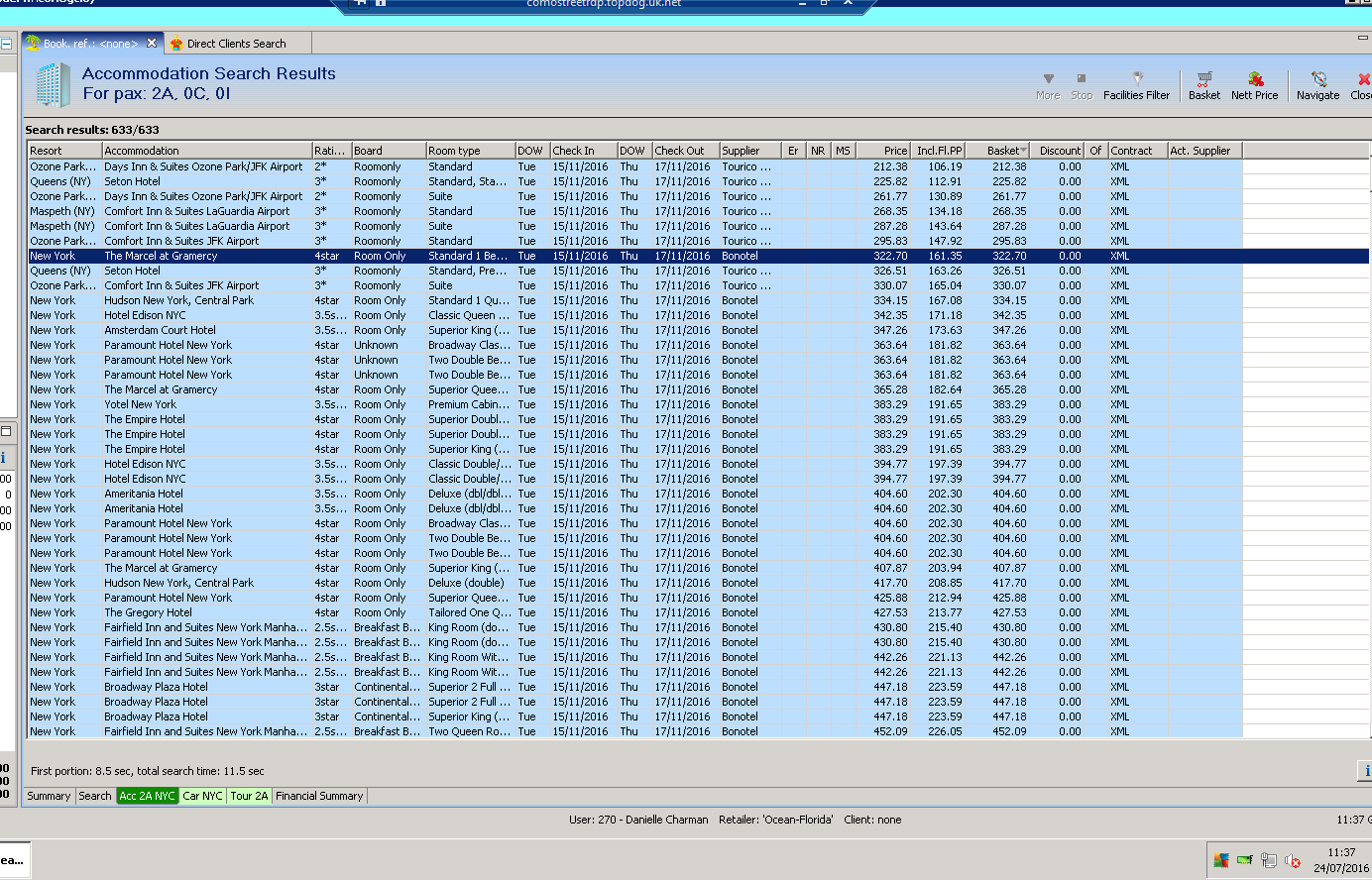Click the Deluxe (double) room type cell
The height and width of the screenshot is (880, 1372).
pos(470,583)
